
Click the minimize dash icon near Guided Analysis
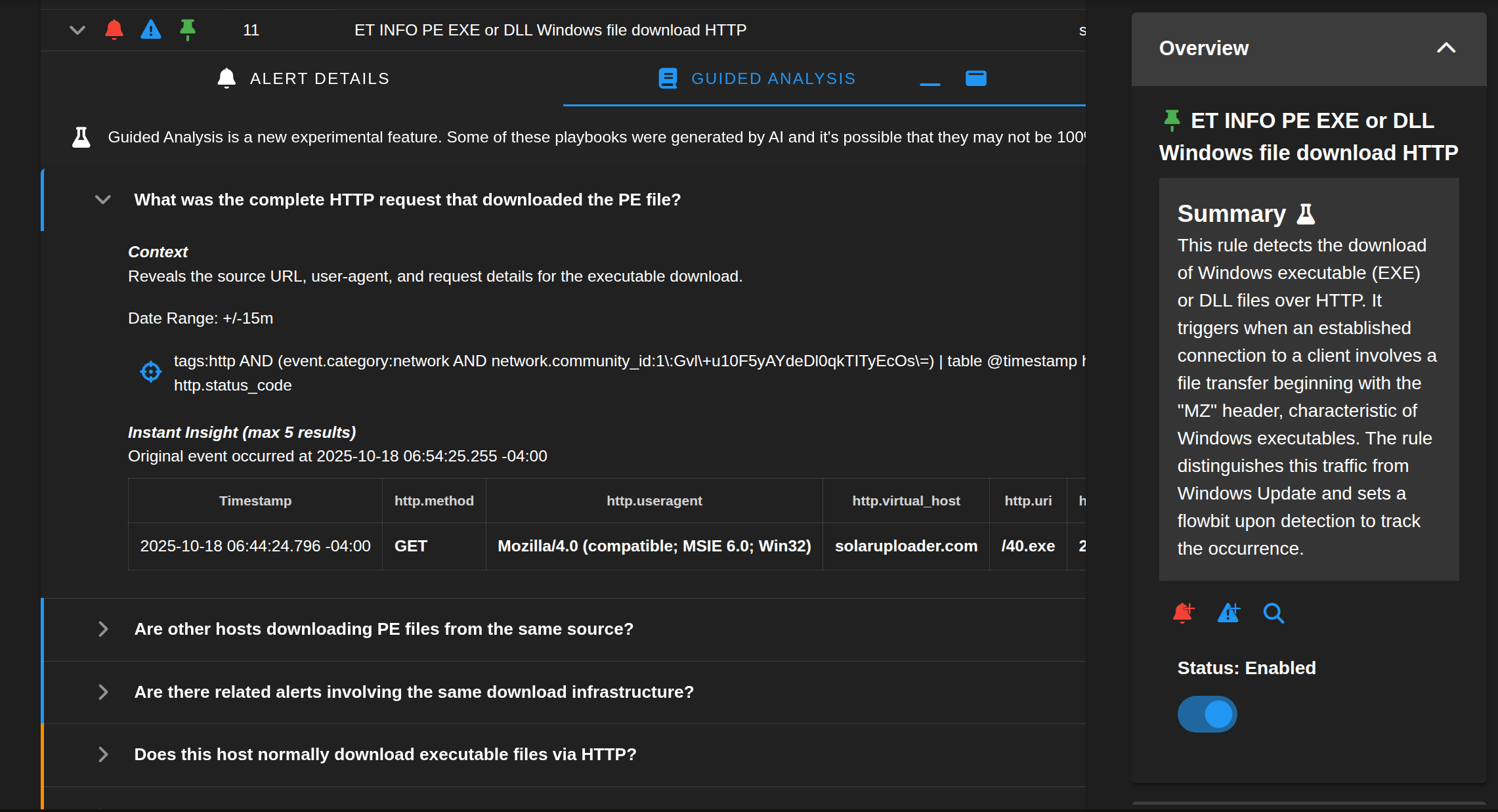[x=930, y=83]
